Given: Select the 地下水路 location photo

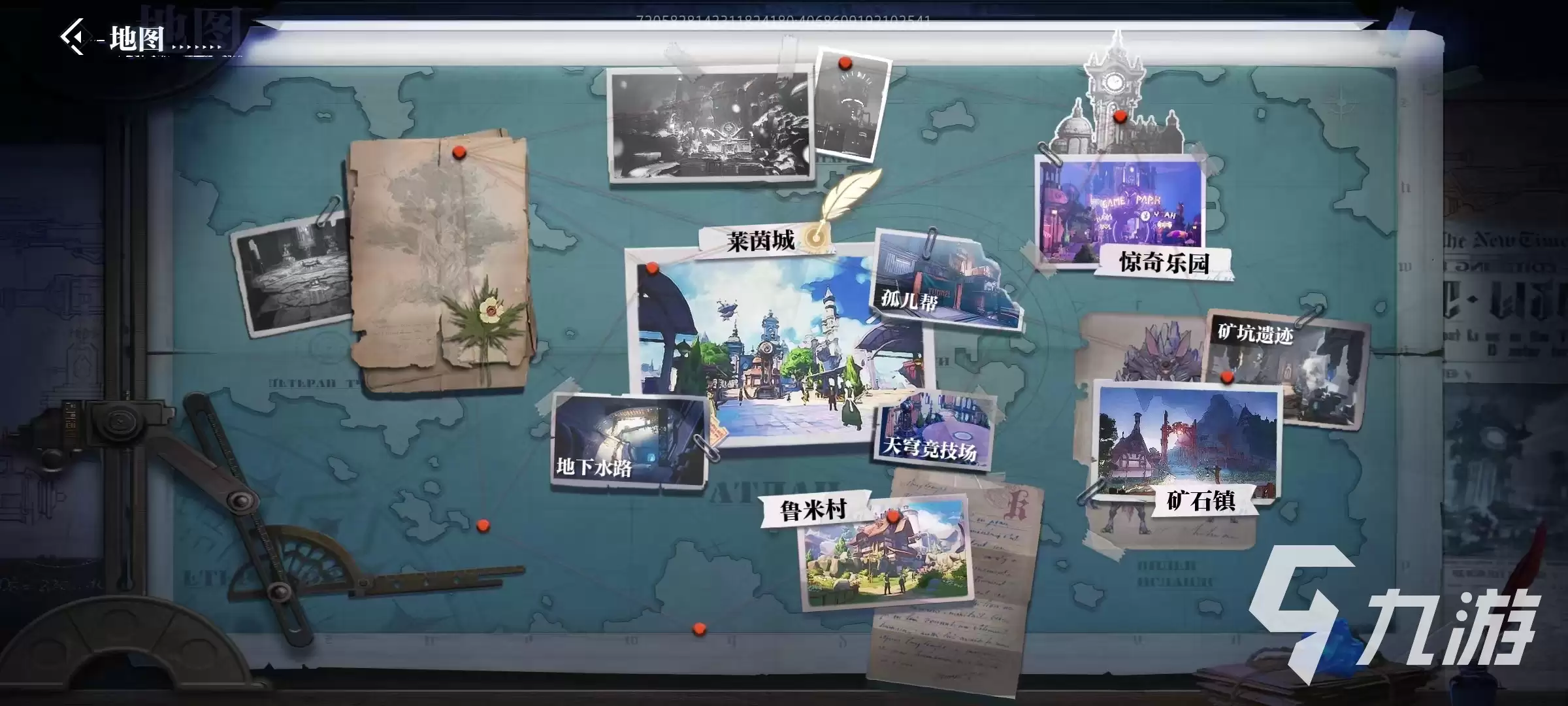Looking at the screenshot, I should pyautogui.click(x=630, y=441).
